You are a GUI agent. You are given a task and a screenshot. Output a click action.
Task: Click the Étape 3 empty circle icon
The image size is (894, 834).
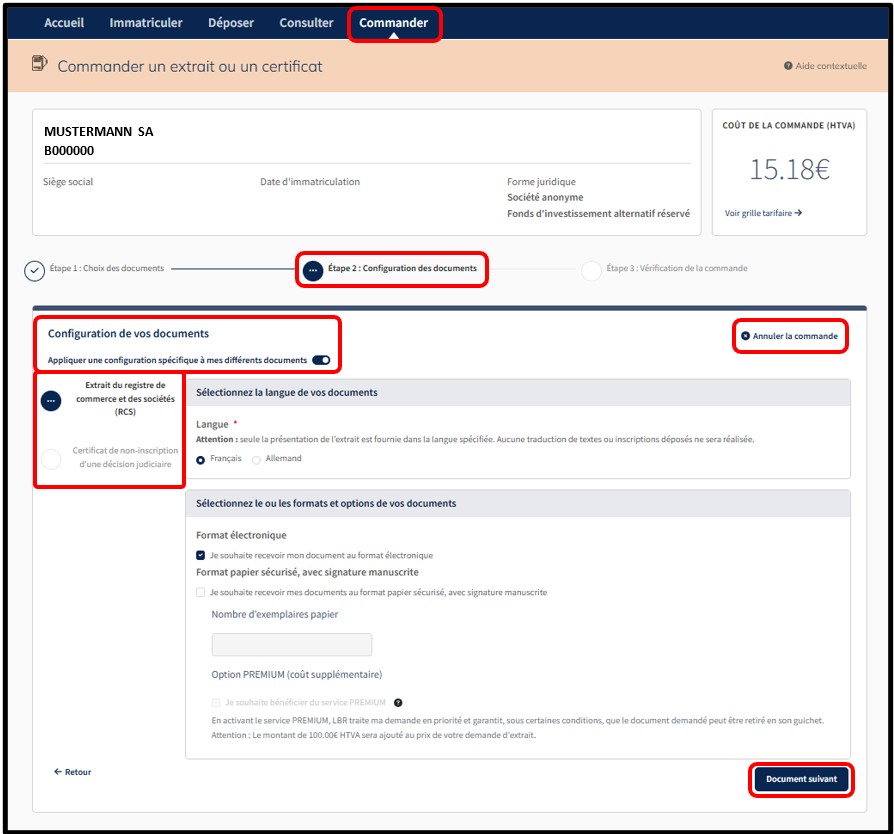[591, 270]
